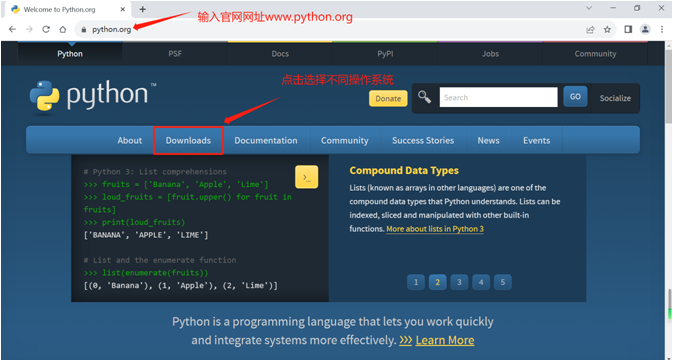Launch interactive shell with yellow prompt icon

(x=306, y=177)
